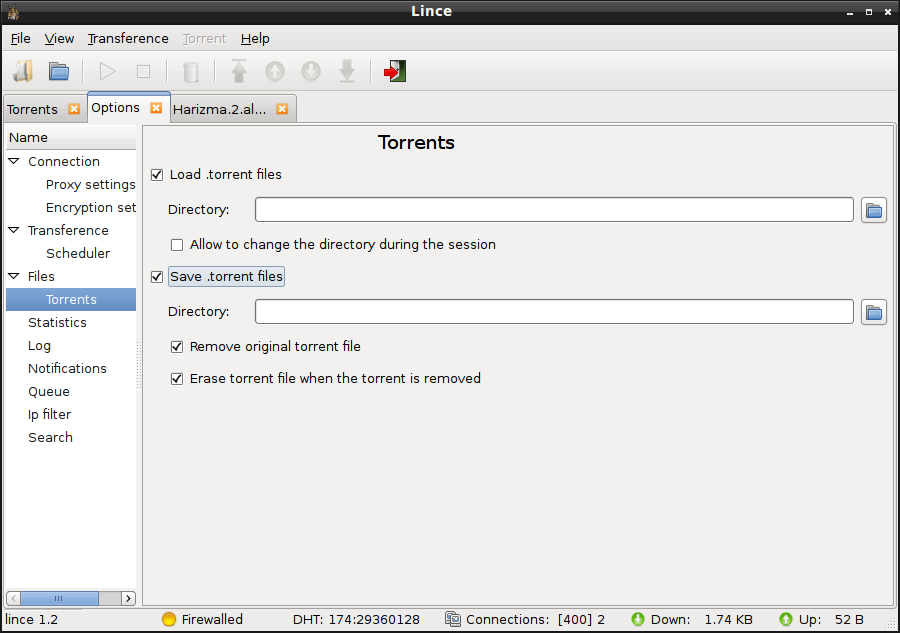Image resolution: width=900 pixels, height=633 pixels.
Task: Toggle the Save .torrent files checkbox
Action: (157, 277)
